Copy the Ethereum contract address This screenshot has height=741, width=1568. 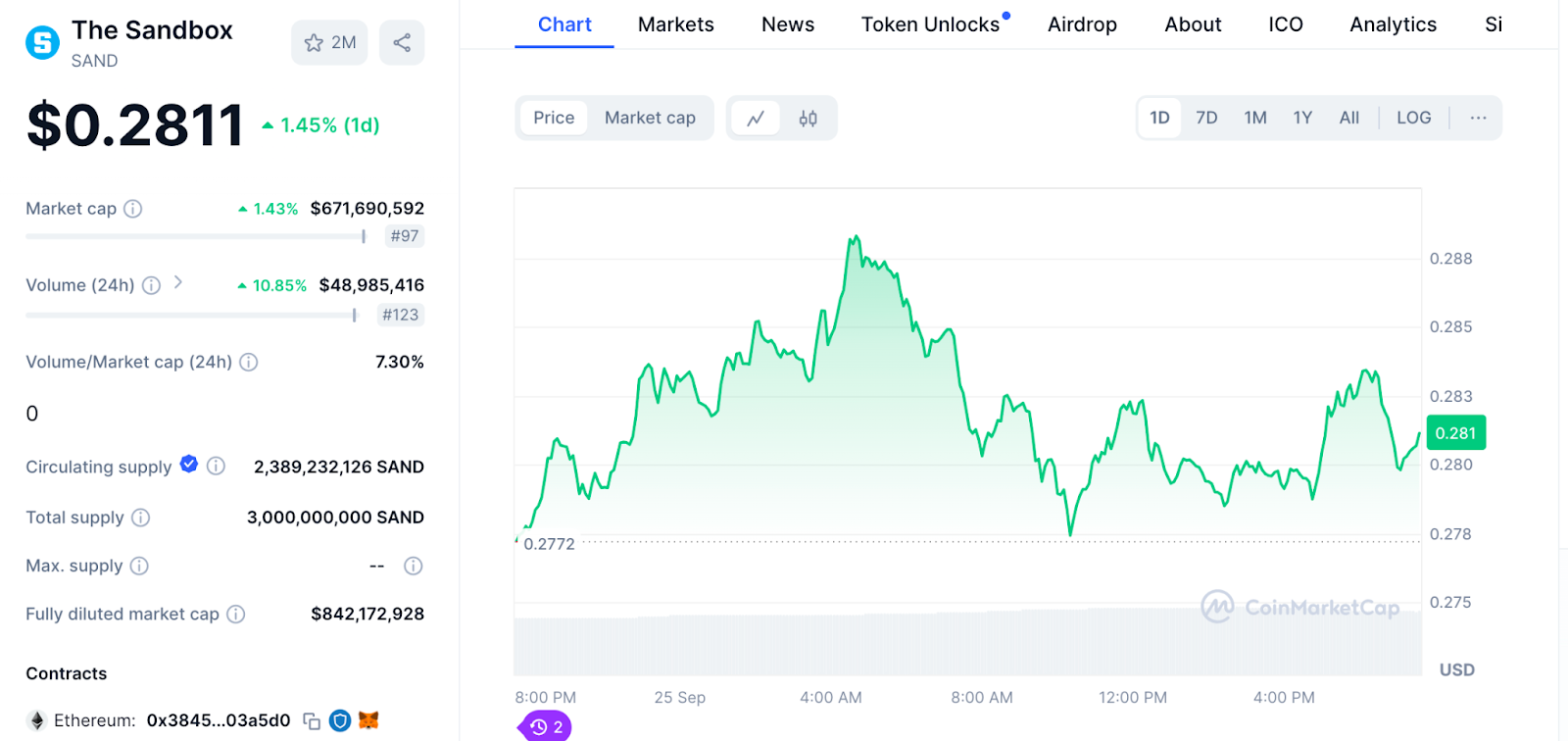click(312, 721)
